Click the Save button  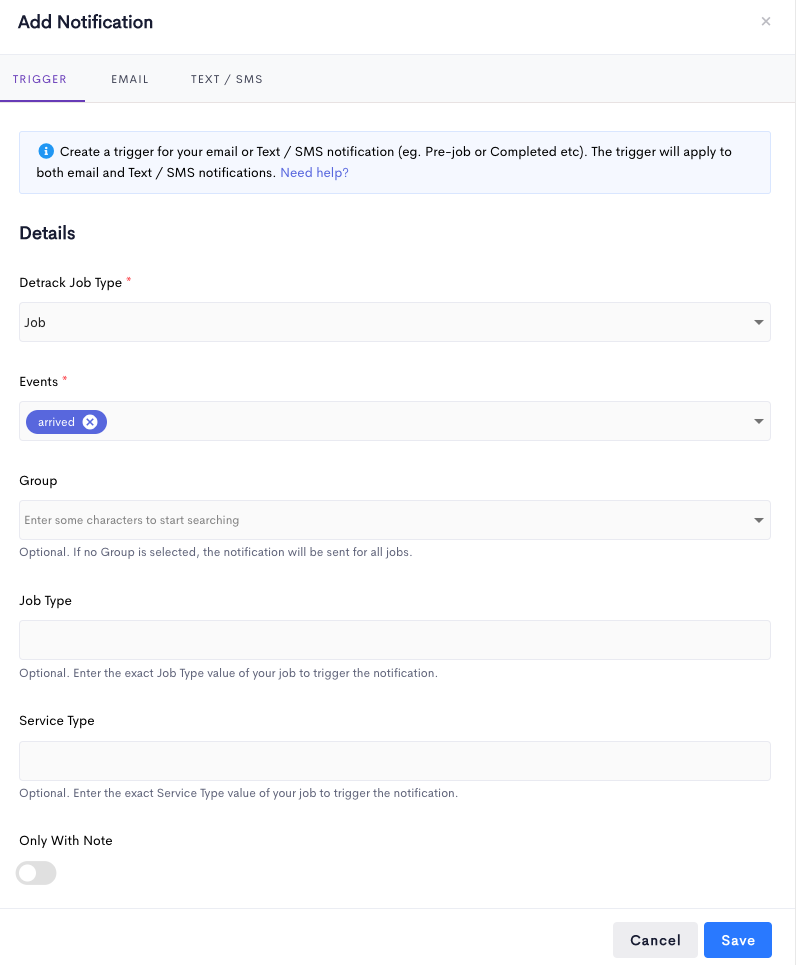(738, 940)
